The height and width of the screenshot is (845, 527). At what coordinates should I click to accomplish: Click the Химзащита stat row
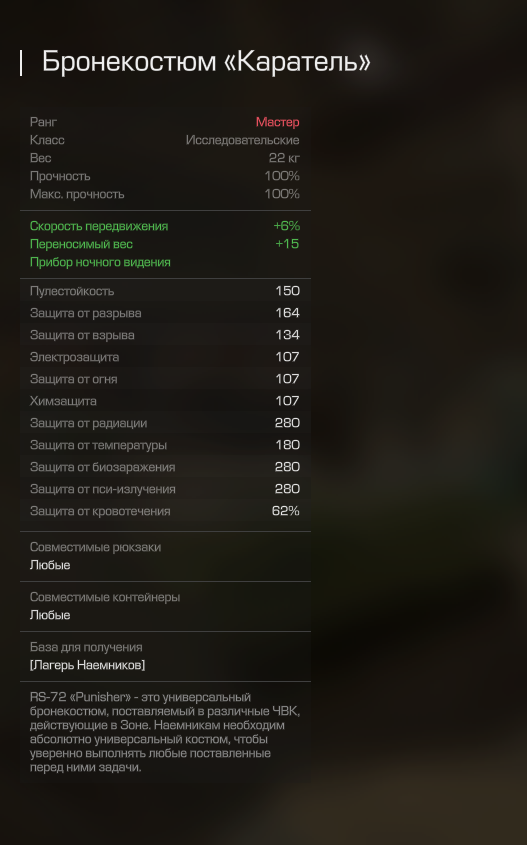[x=165, y=401]
